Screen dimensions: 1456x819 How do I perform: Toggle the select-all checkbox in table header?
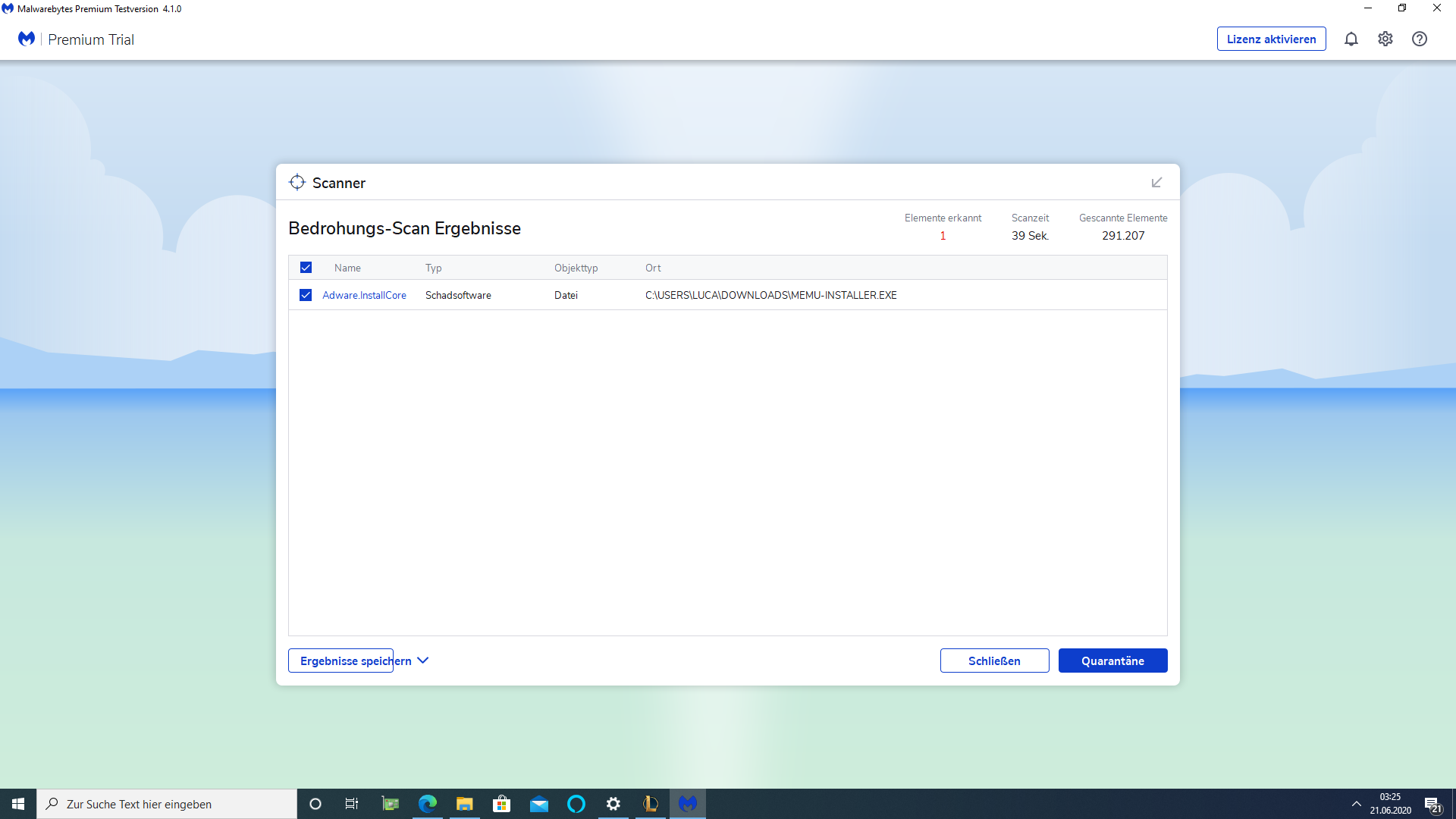coord(306,268)
